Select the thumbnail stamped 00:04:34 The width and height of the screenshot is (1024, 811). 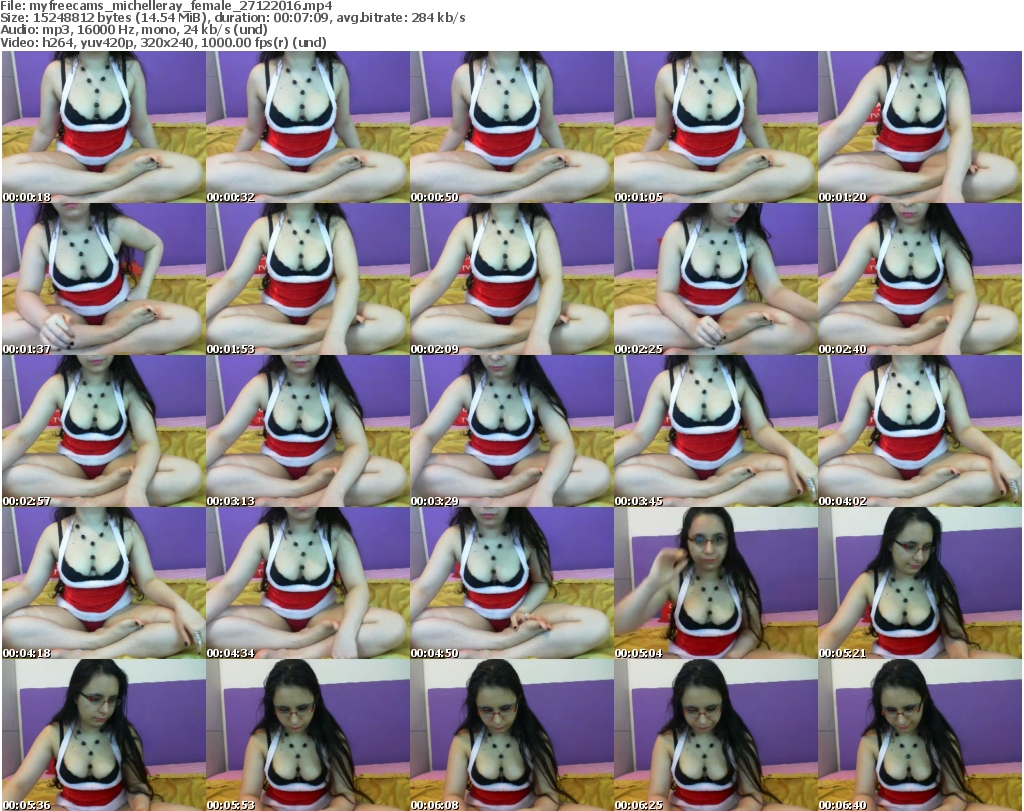coord(308,583)
